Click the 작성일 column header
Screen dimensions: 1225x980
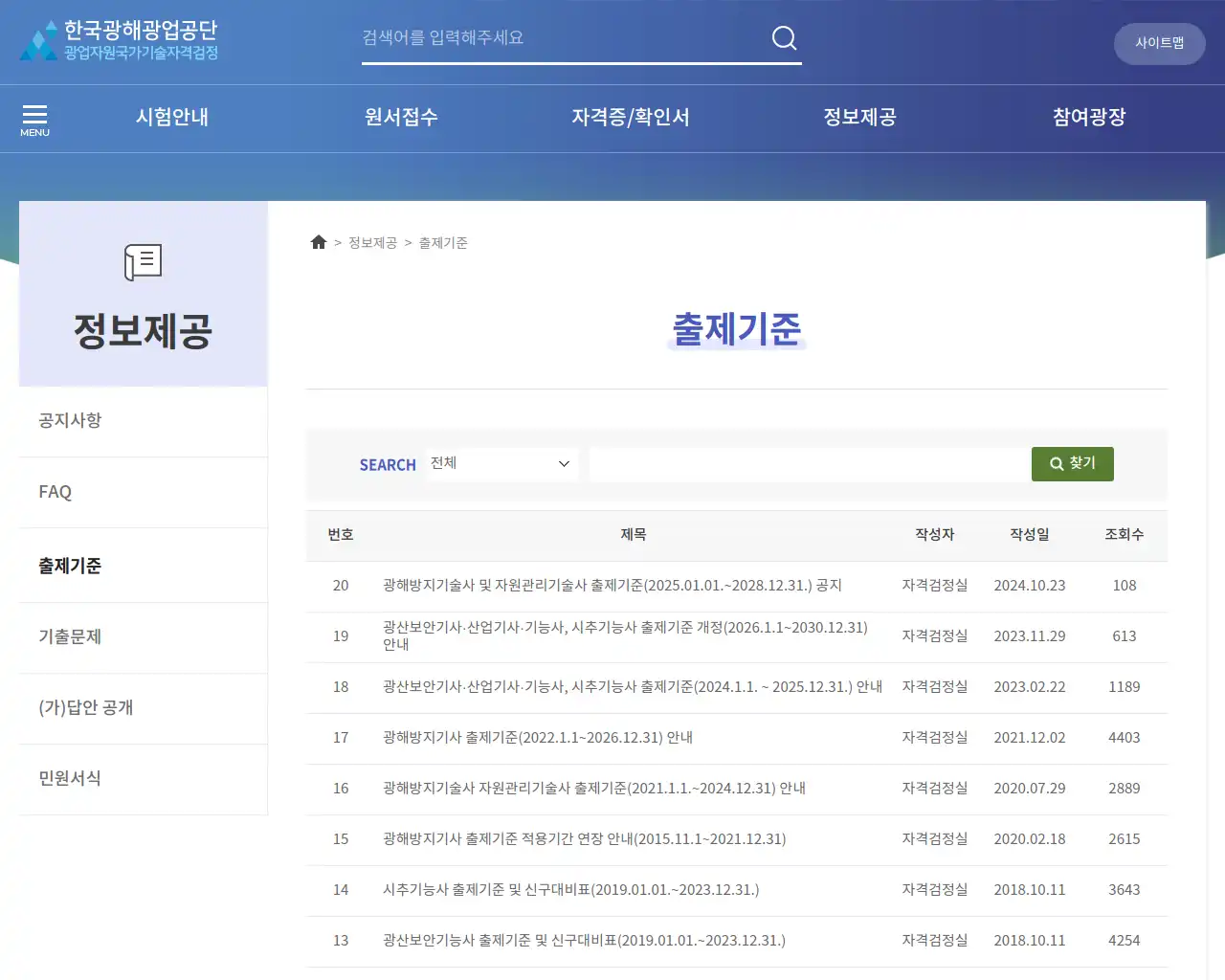1030,535
